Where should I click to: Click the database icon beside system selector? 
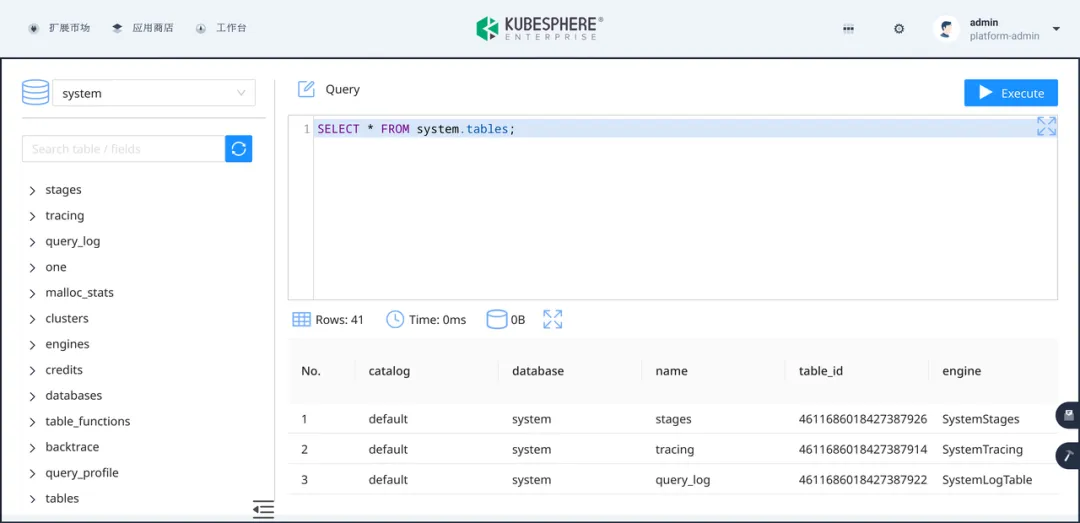tap(36, 93)
